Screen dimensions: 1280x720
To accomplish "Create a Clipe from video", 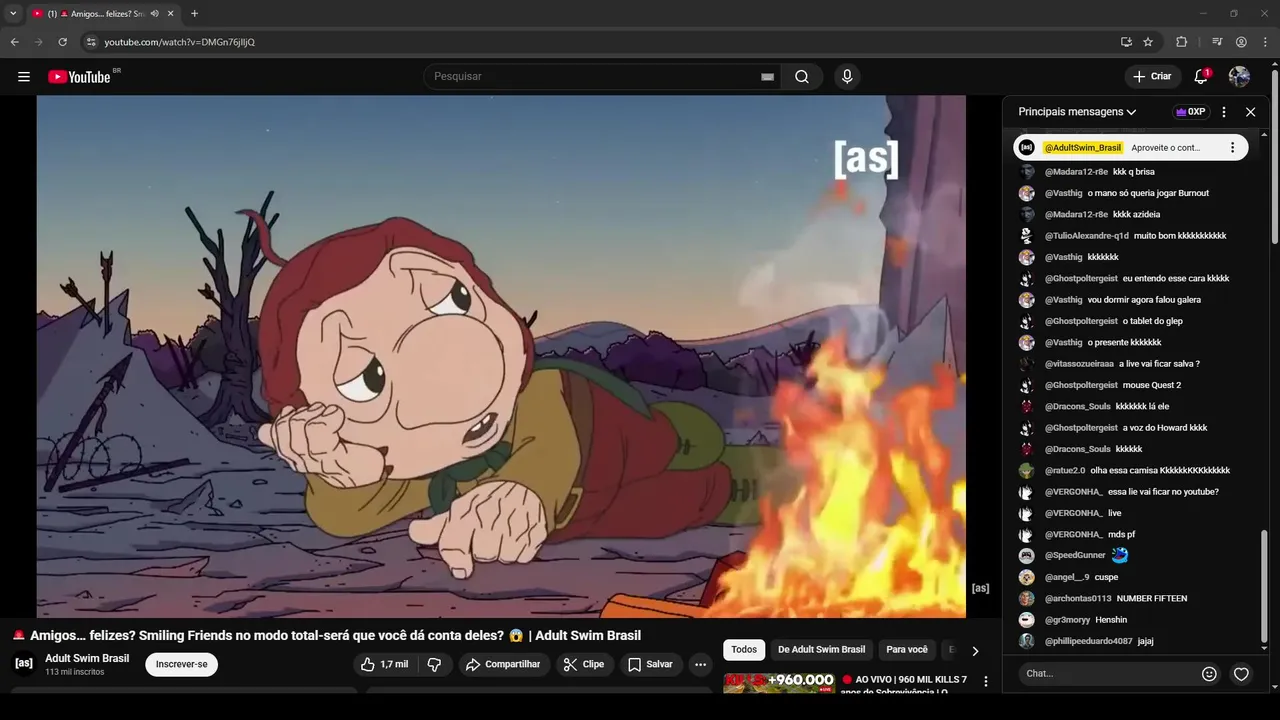I will point(584,664).
